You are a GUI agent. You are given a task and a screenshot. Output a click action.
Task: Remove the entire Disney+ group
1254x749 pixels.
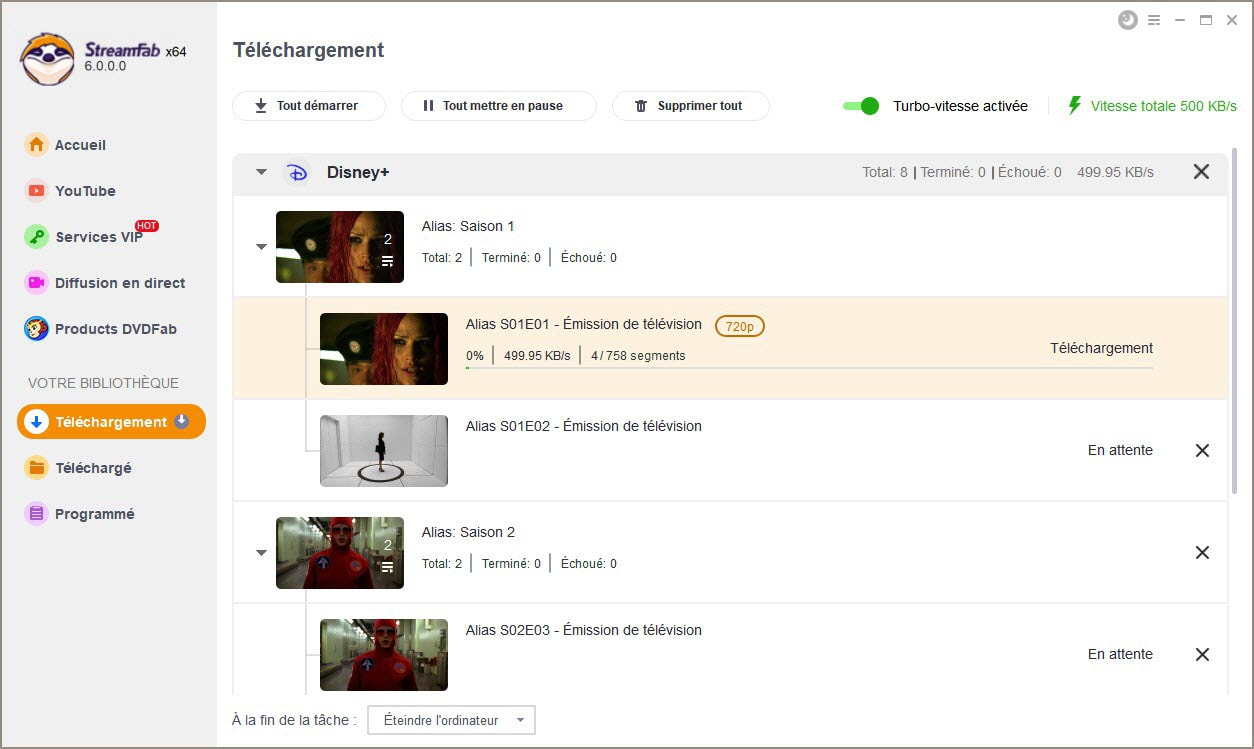(x=1202, y=172)
